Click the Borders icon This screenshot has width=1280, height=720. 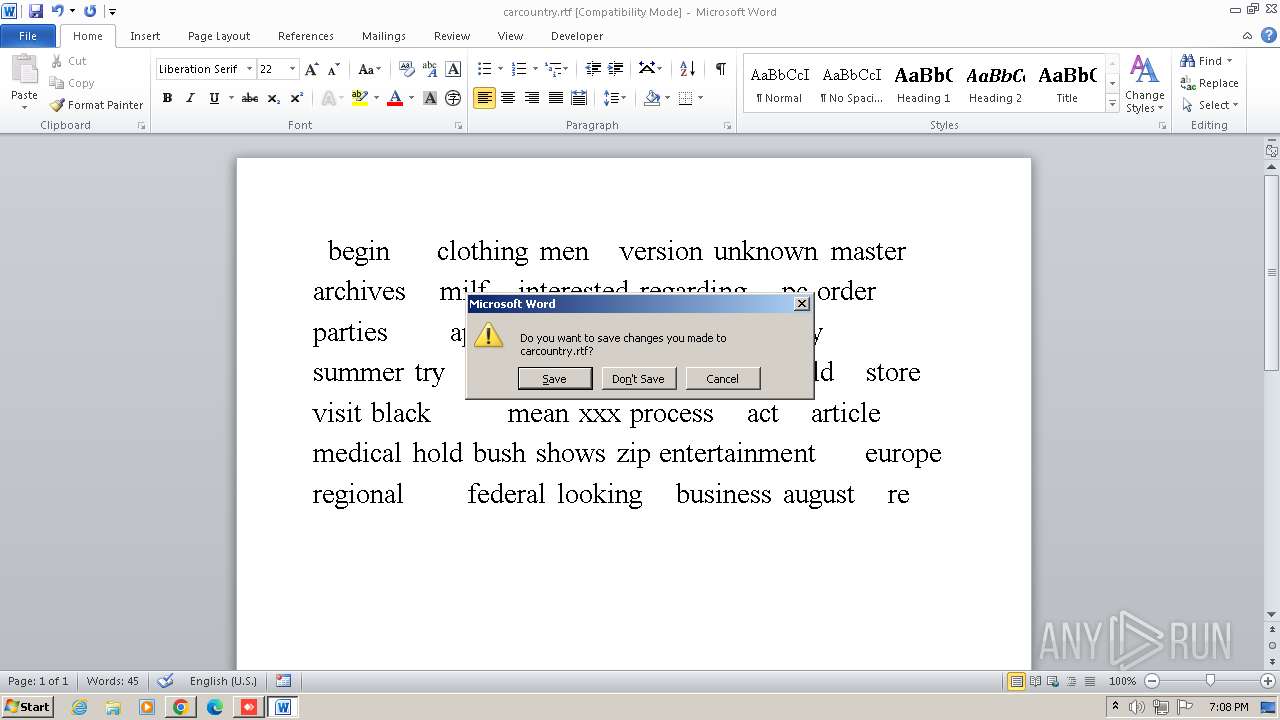point(685,98)
